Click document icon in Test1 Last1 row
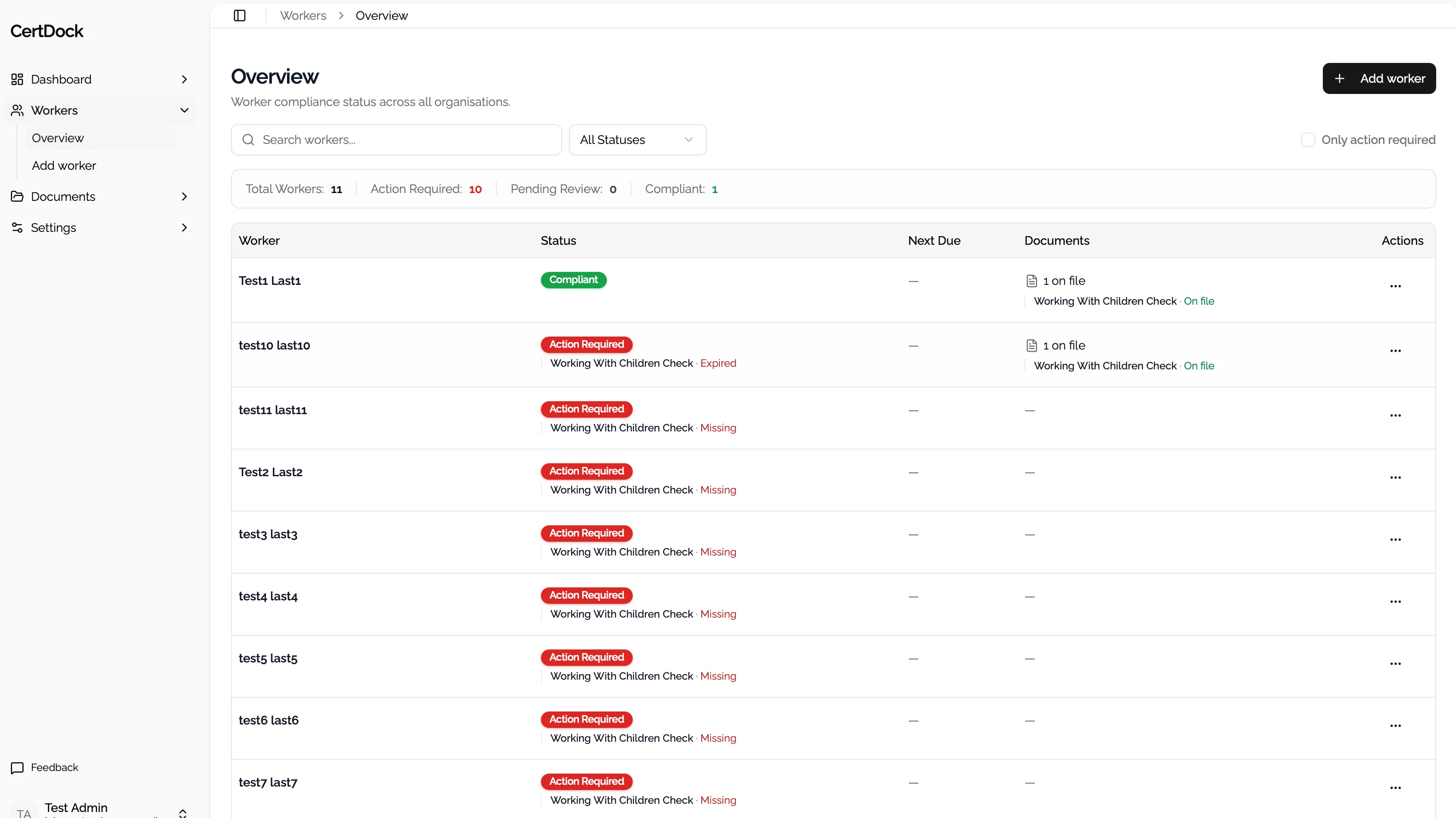This screenshot has width=1456, height=818. [x=1031, y=281]
